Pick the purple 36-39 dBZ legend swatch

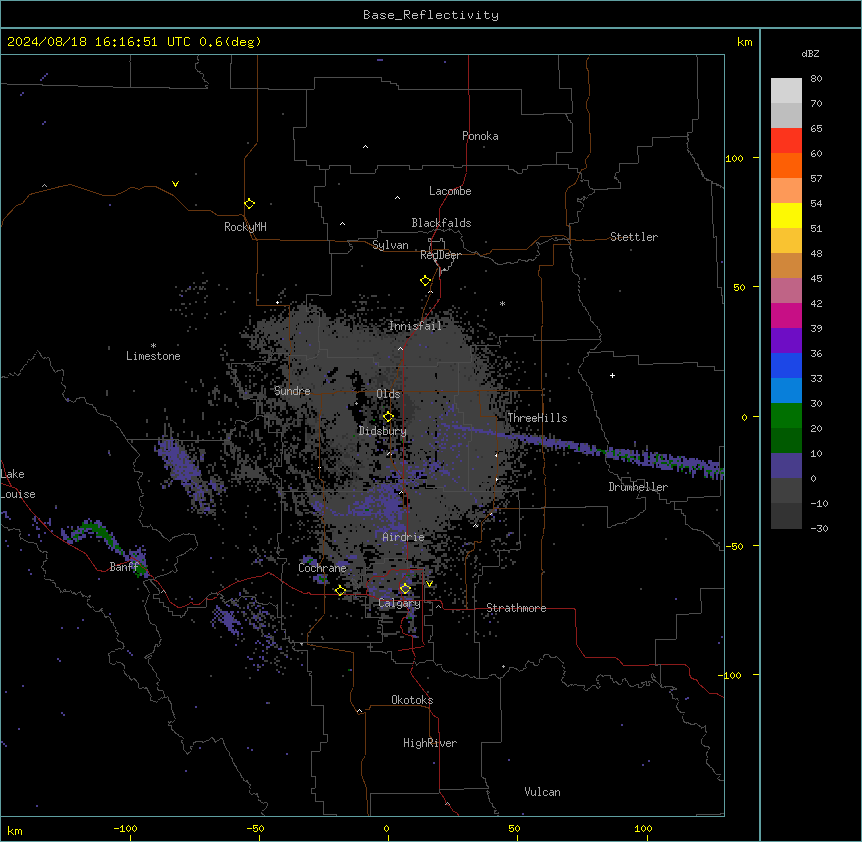click(x=786, y=340)
